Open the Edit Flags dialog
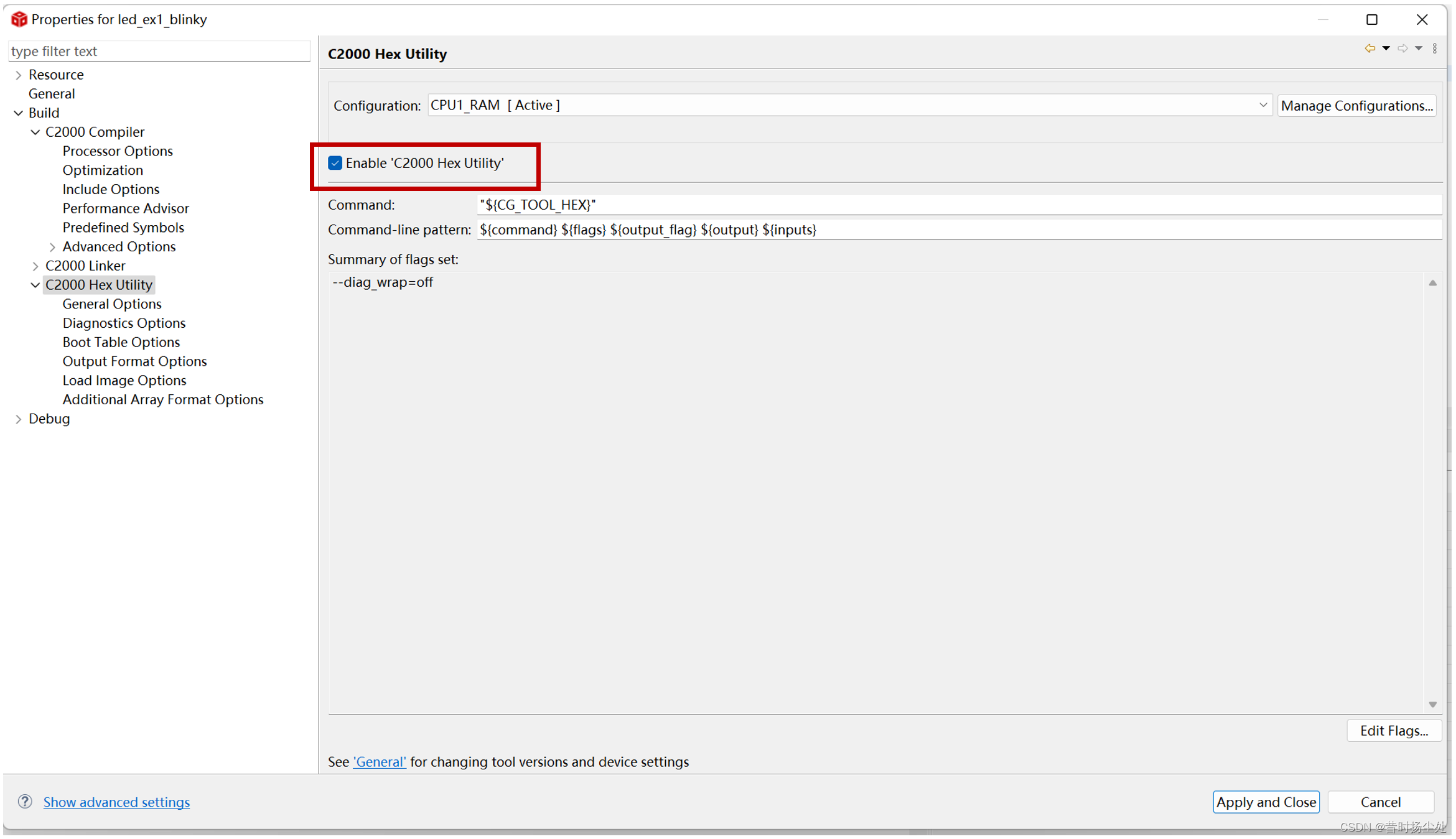Image resolution: width=1456 pixels, height=839 pixels. click(1393, 730)
